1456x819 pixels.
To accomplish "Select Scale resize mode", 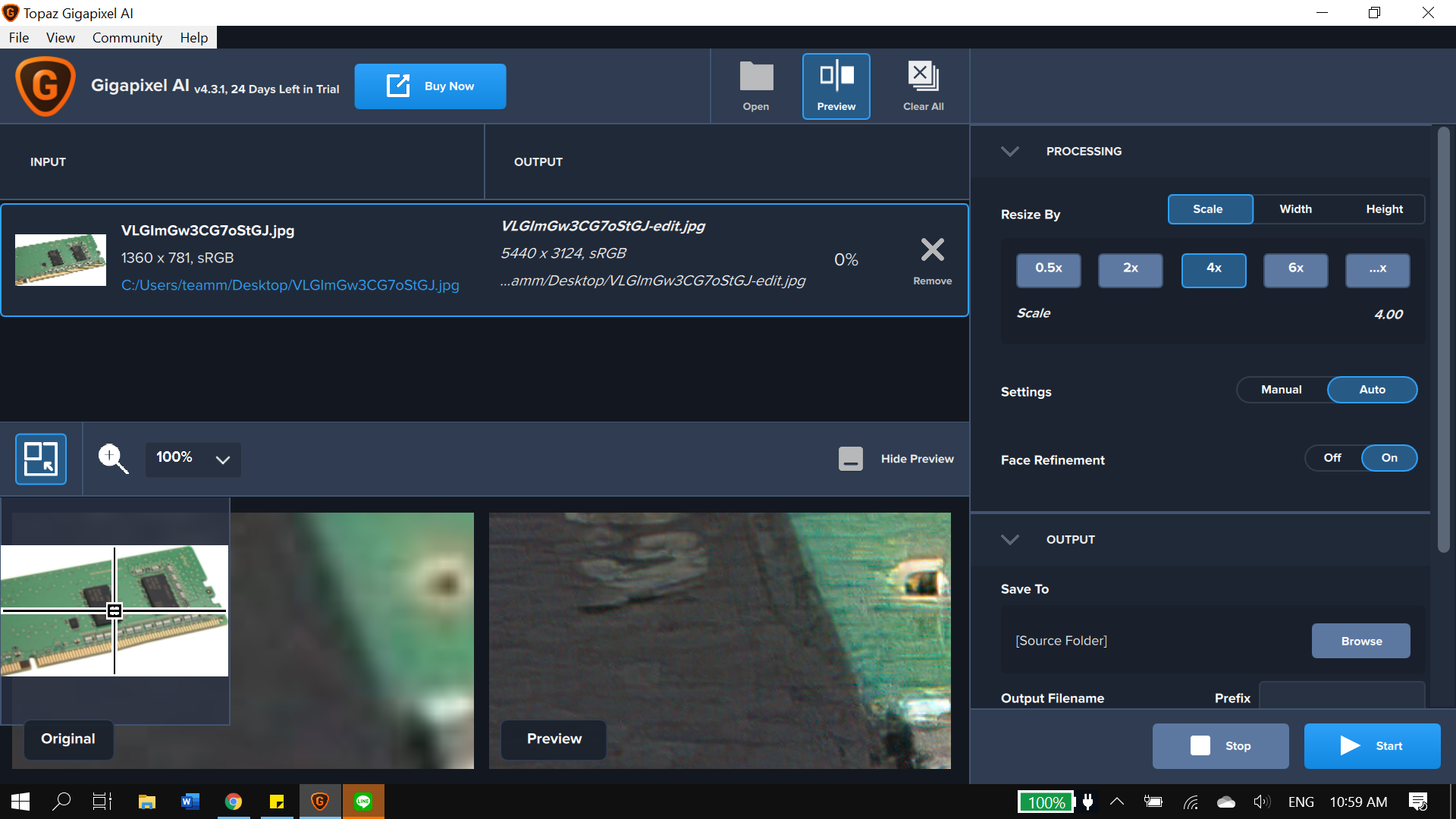I will coord(1210,209).
